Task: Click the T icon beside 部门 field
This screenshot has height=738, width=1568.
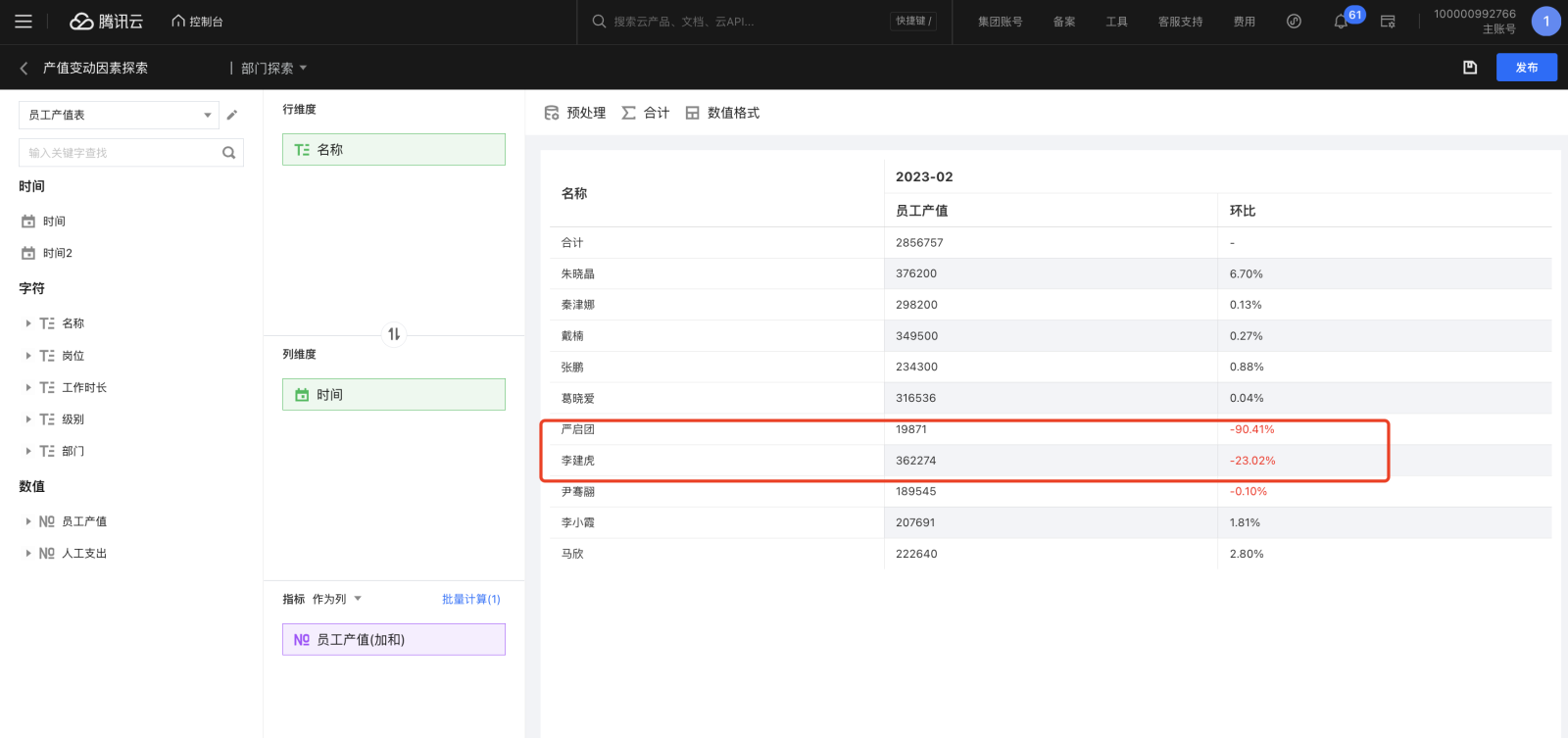Action: tap(47, 451)
